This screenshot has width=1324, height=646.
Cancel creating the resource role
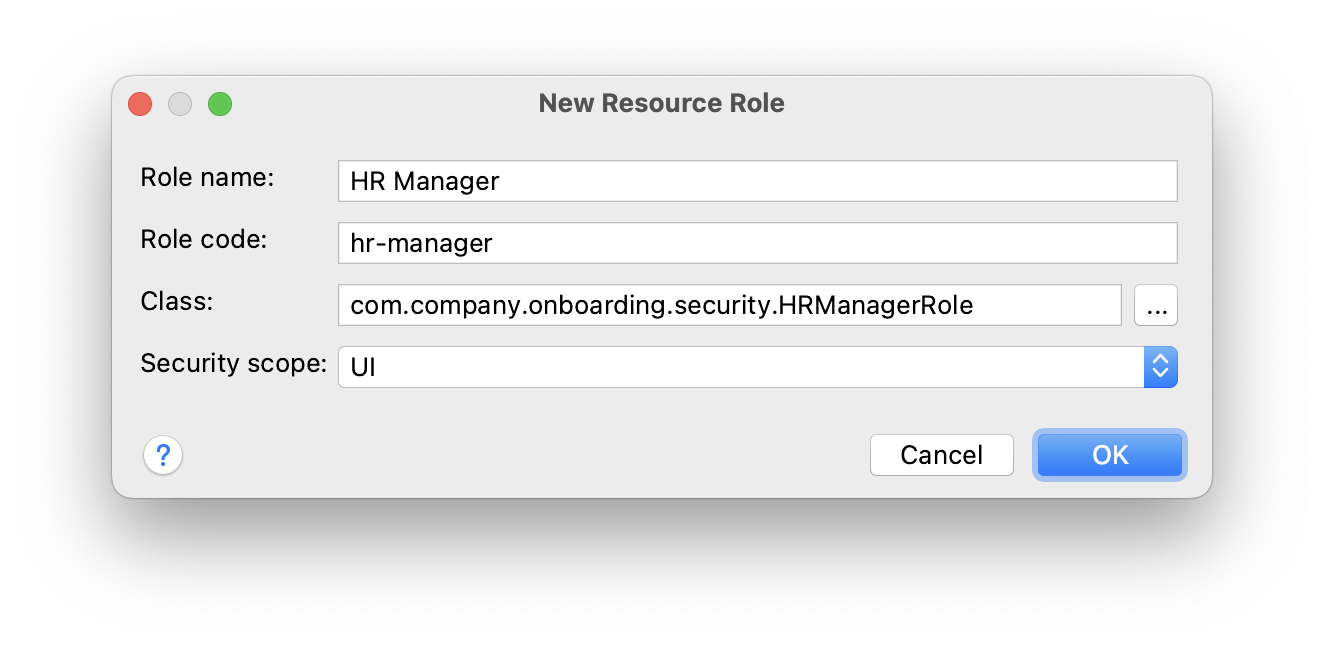coord(941,455)
